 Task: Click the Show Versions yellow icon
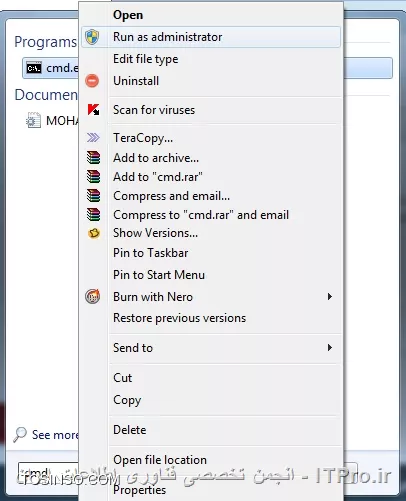94,233
